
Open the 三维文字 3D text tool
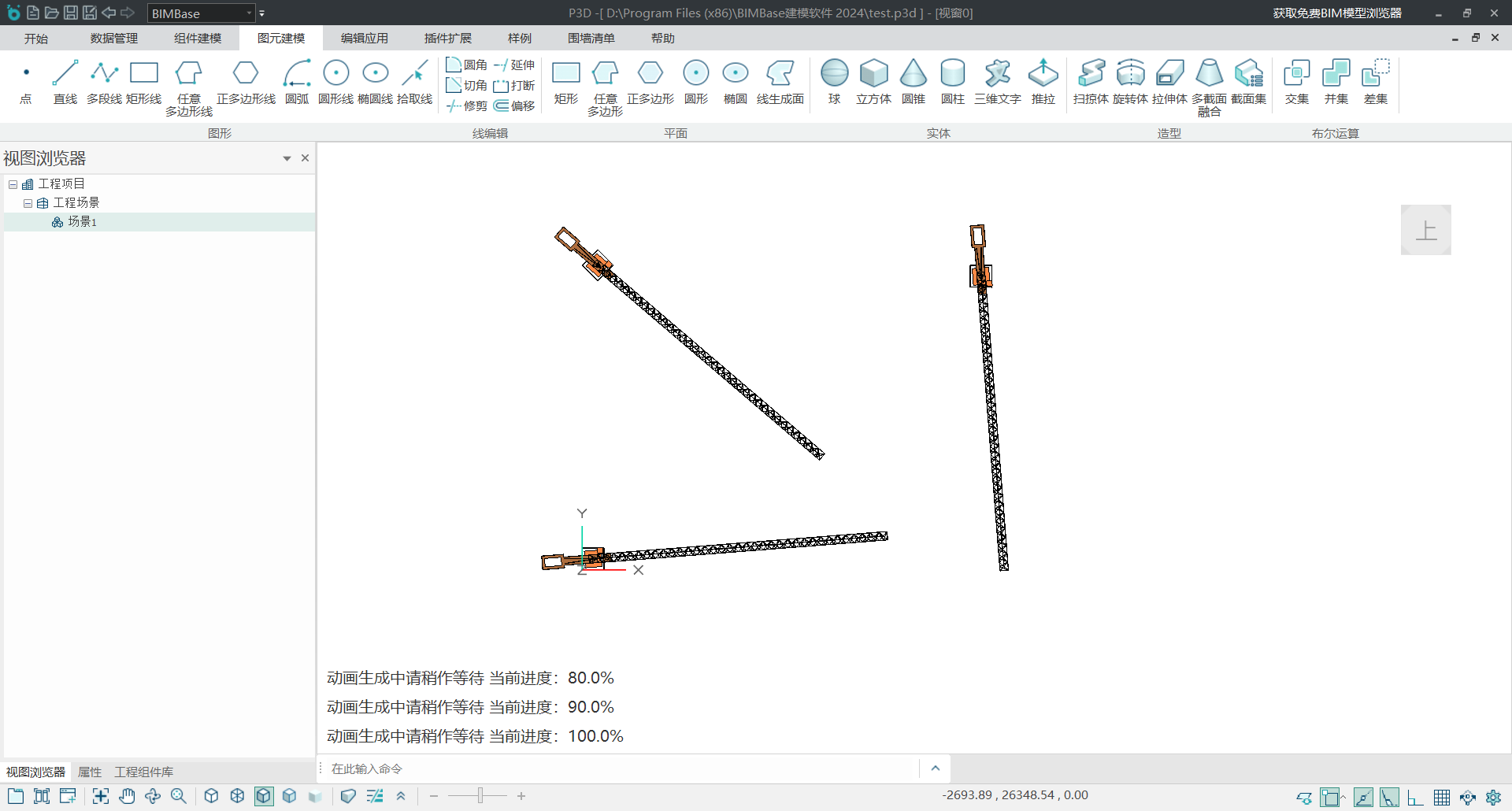point(998,82)
